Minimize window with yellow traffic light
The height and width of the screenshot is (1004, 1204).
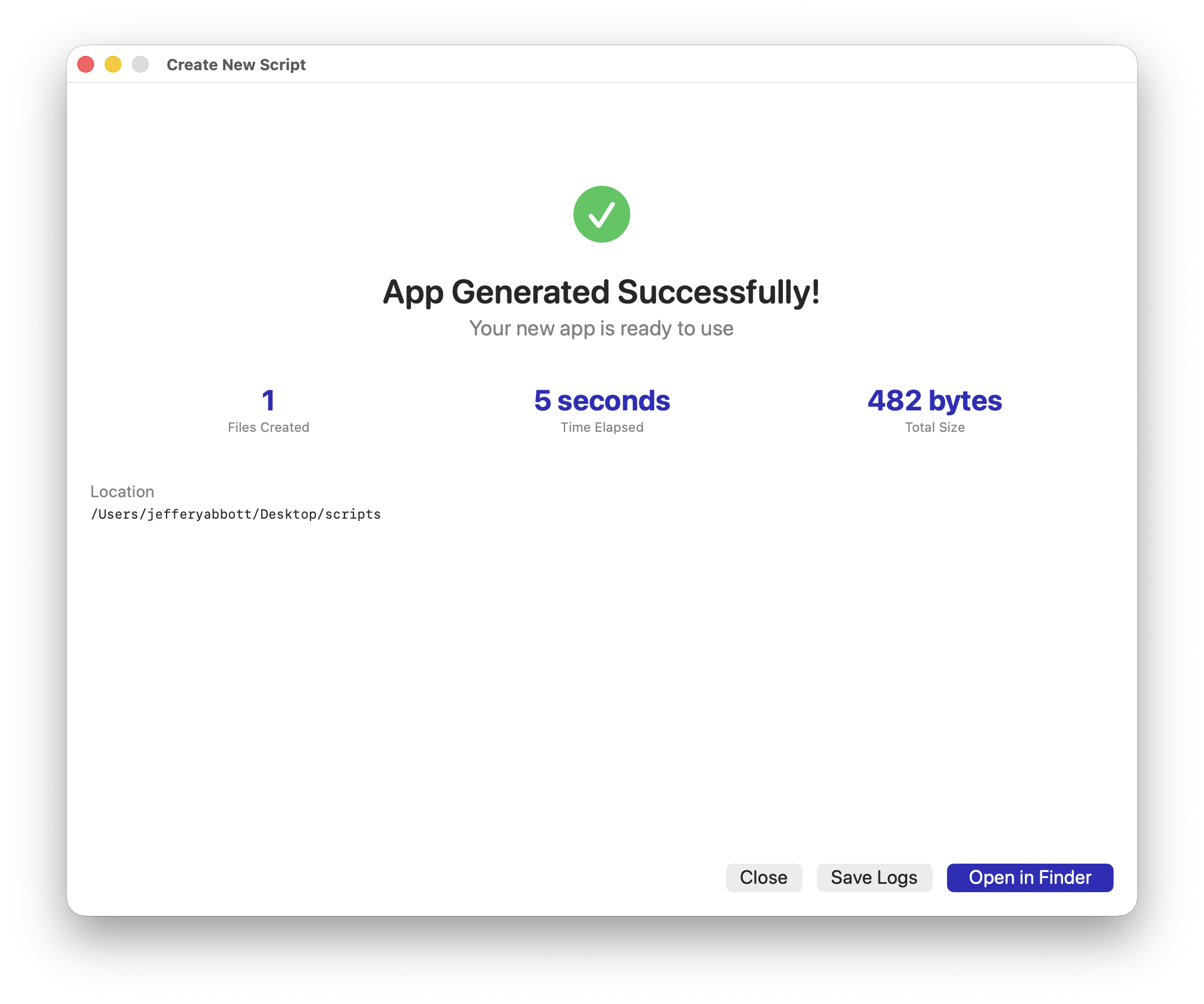(x=113, y=64)
